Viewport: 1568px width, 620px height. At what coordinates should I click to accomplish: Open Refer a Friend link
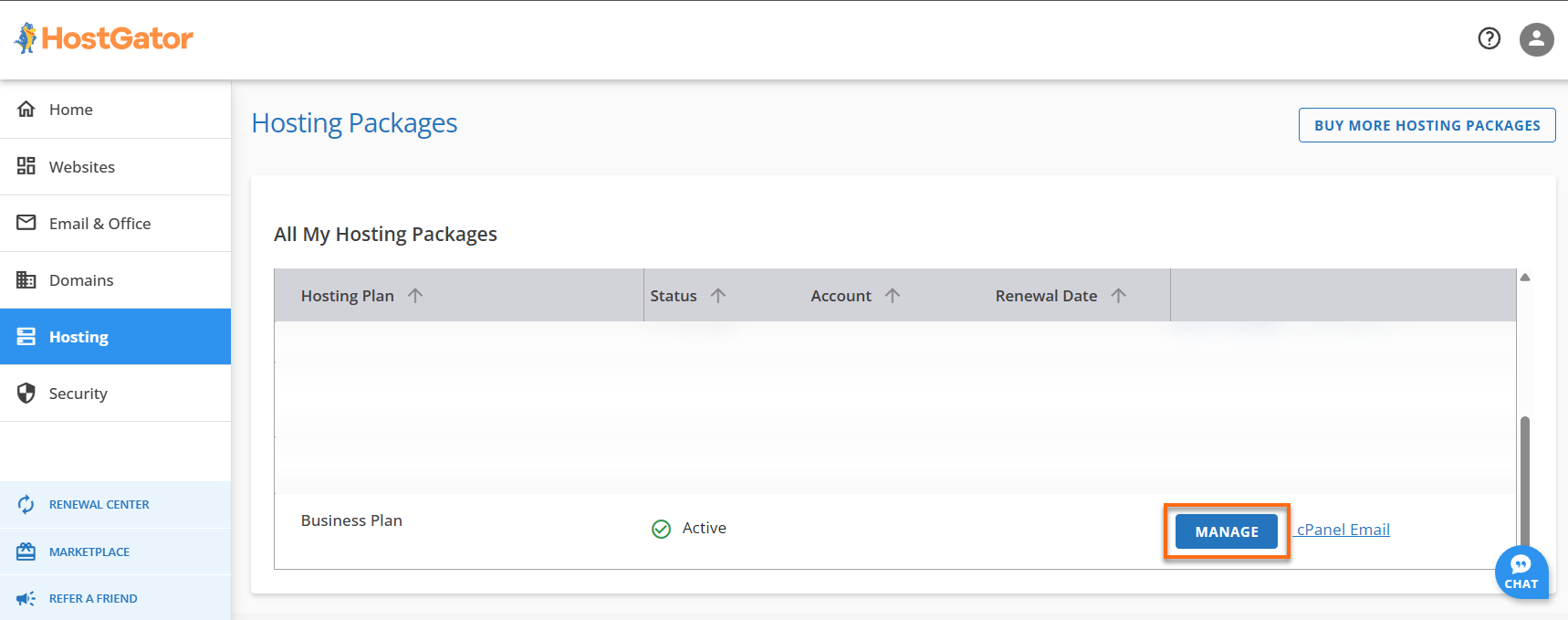(115, 598)
